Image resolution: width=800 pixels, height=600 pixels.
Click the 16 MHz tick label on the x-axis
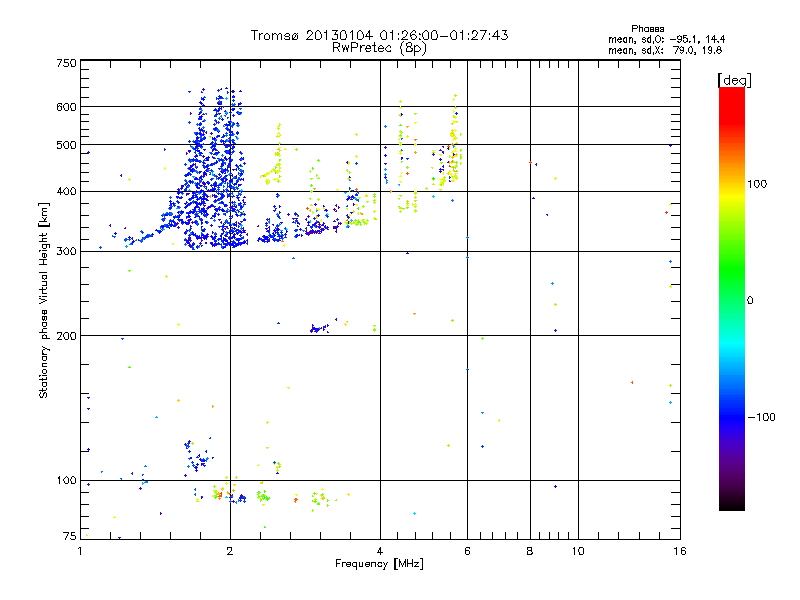(x=680, y=551)
